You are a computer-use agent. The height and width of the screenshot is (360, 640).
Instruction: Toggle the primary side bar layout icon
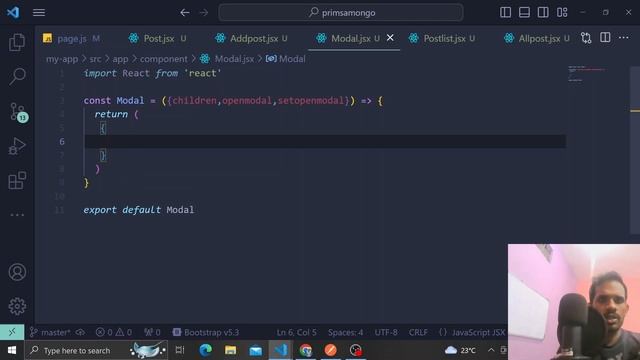(505, 12)
